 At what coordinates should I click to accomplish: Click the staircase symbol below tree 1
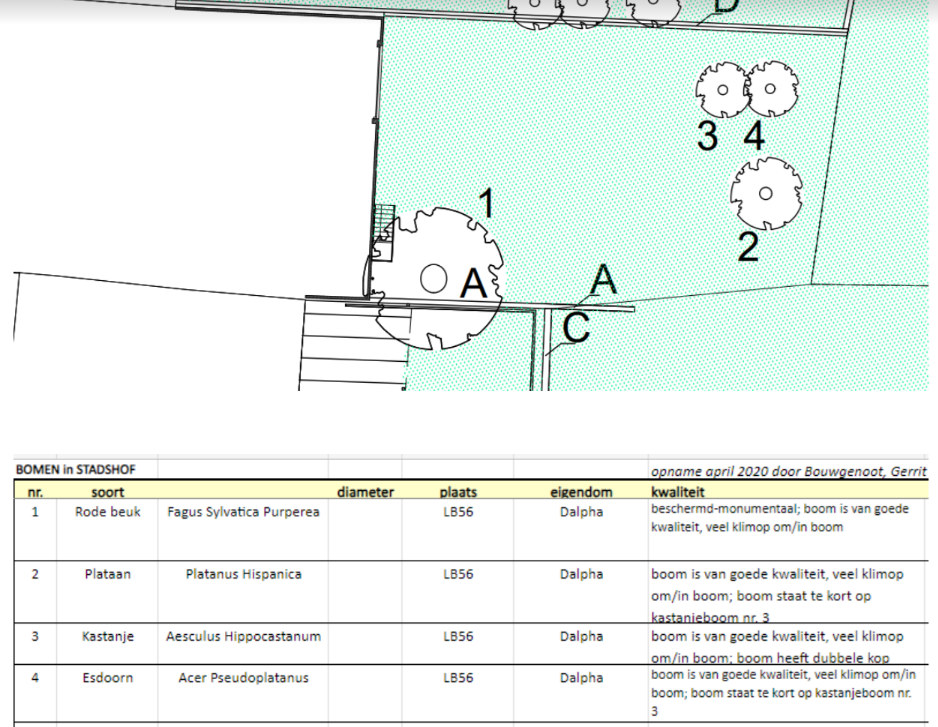(350, 345)
